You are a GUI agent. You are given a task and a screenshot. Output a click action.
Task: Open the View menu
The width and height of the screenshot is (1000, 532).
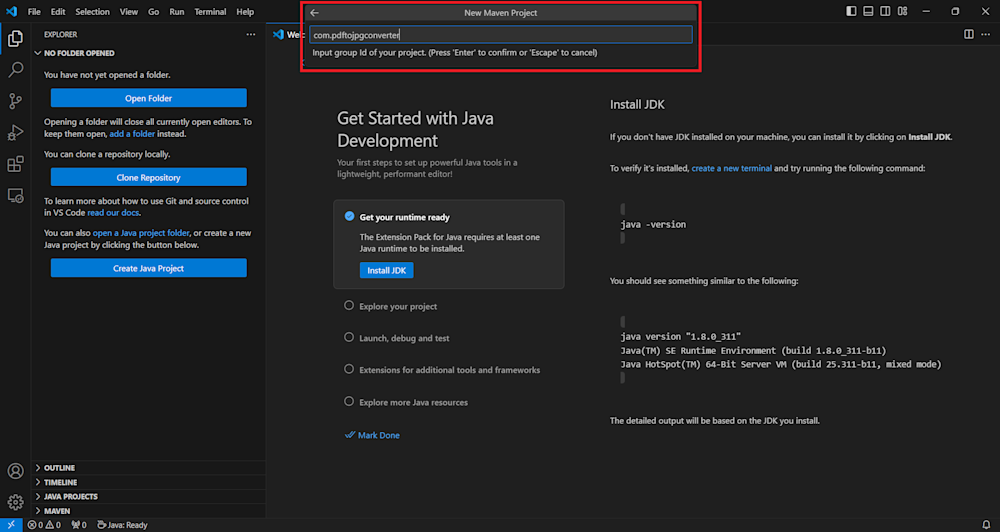(x=129, y=11)
